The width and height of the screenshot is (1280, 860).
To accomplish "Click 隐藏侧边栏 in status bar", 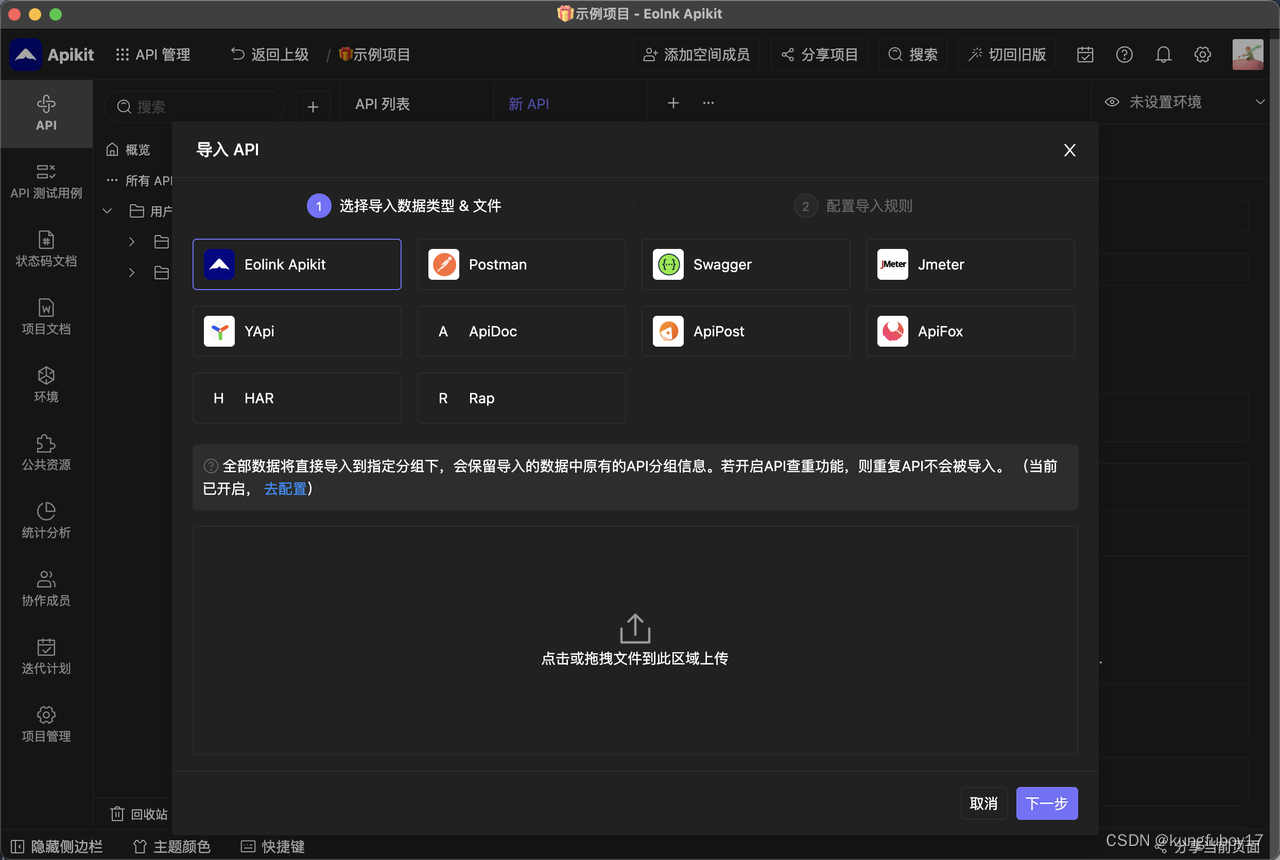I will (x=56, y=847).
